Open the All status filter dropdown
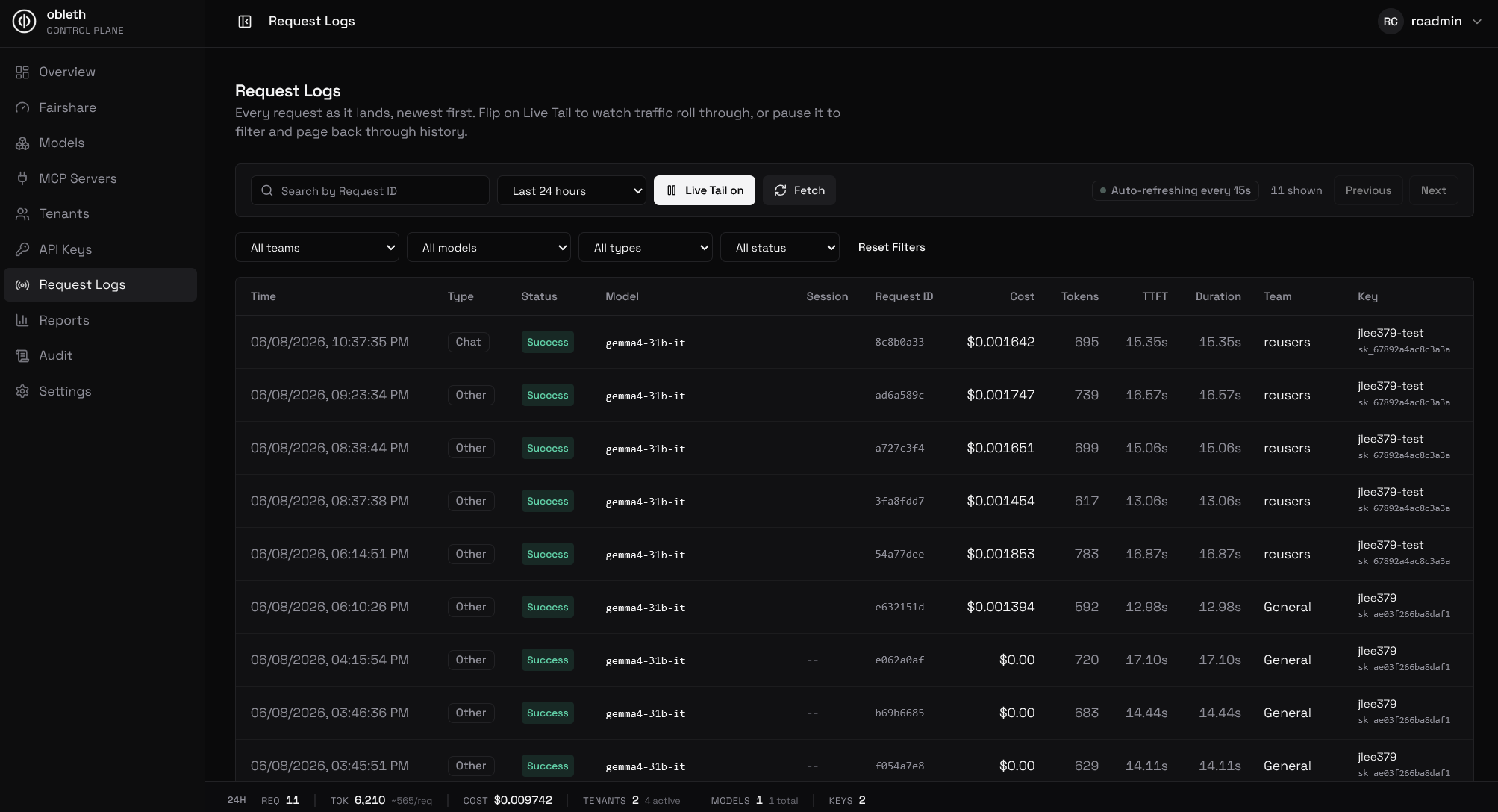The height and width of the screenshot is (812, 1498). pyautogui.click(x=780, y=247)
